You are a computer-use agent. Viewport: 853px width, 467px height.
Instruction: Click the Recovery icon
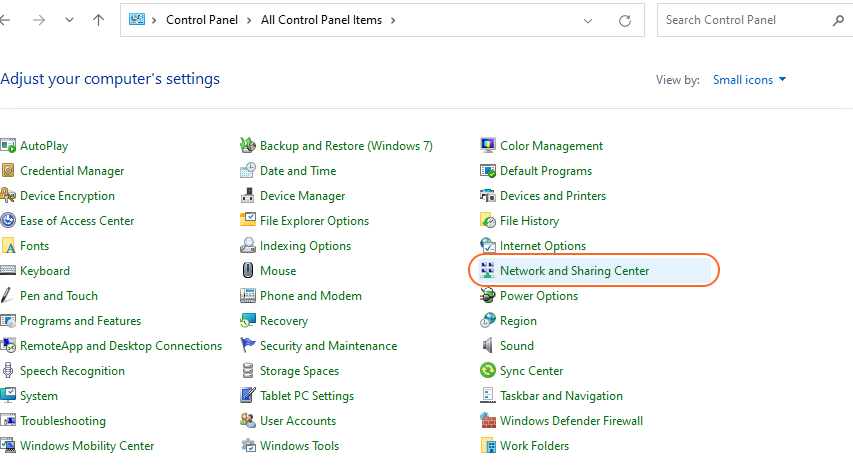(x=248, y=321)
